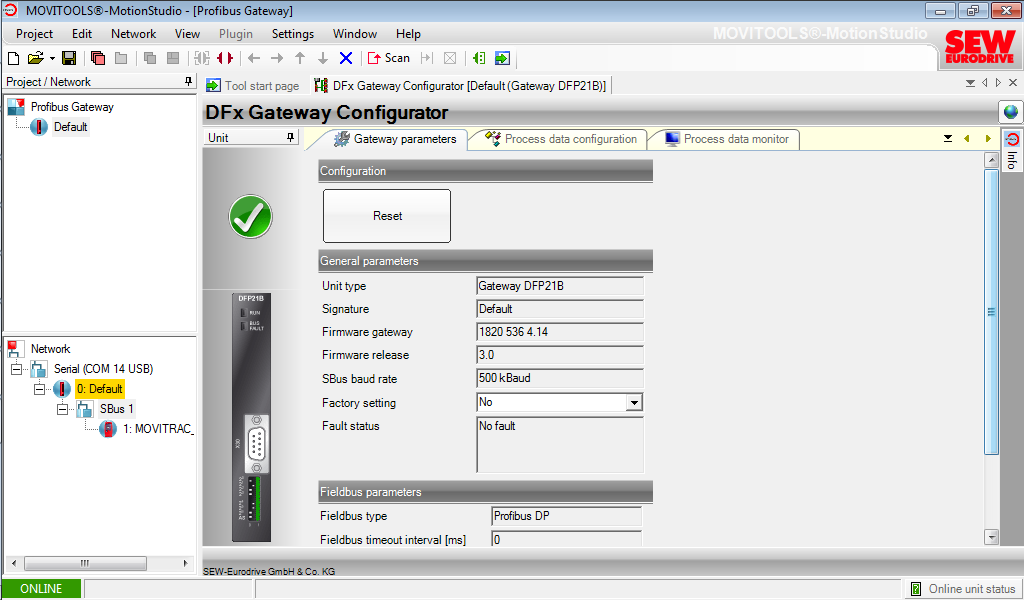The image size is (1024, 600).
Task: Click the red arrows toolbar icon left of the back arrow
Action: pyautogui.click(x=225, y=58)
